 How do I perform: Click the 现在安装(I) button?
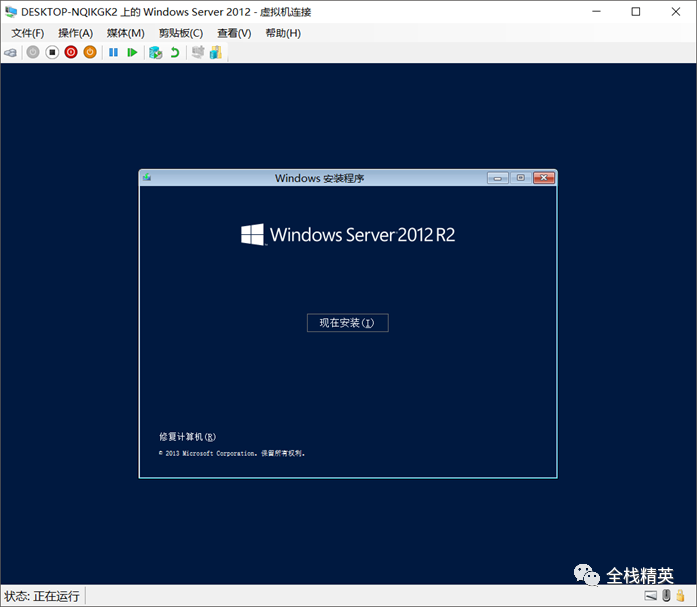coord(348,323)
